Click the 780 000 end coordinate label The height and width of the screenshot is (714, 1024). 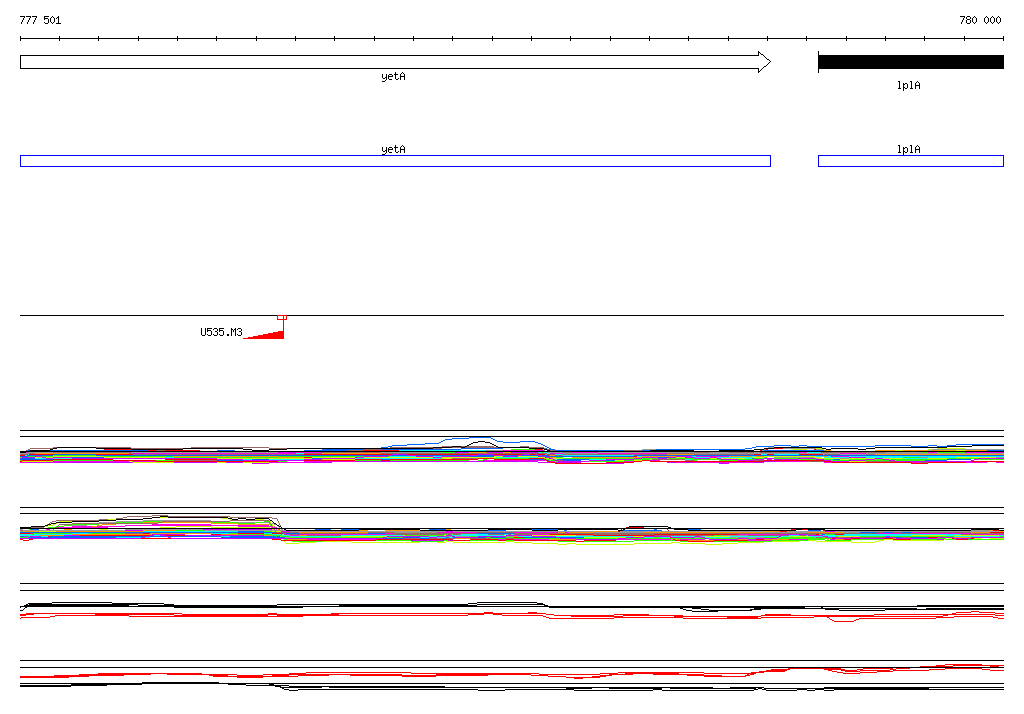click(980, 20)
